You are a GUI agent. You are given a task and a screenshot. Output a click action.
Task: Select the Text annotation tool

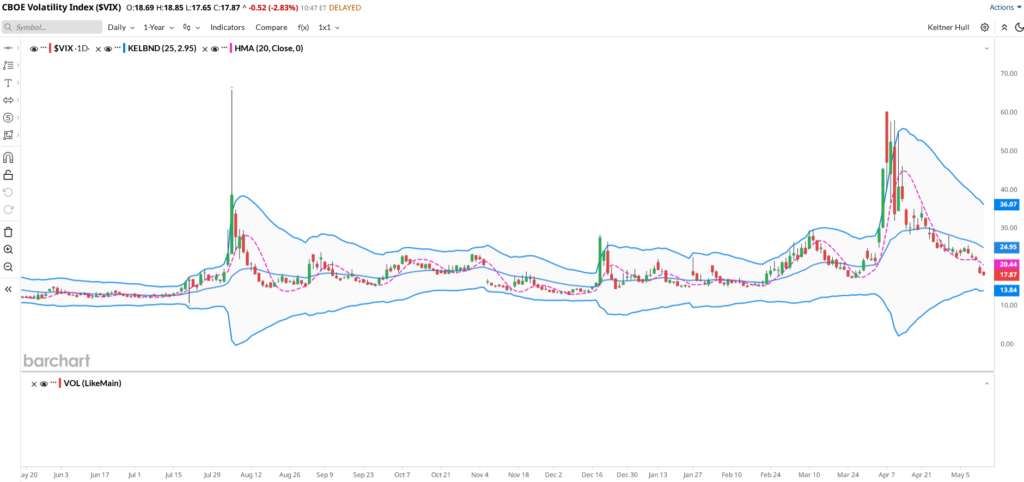pos(8,83)
